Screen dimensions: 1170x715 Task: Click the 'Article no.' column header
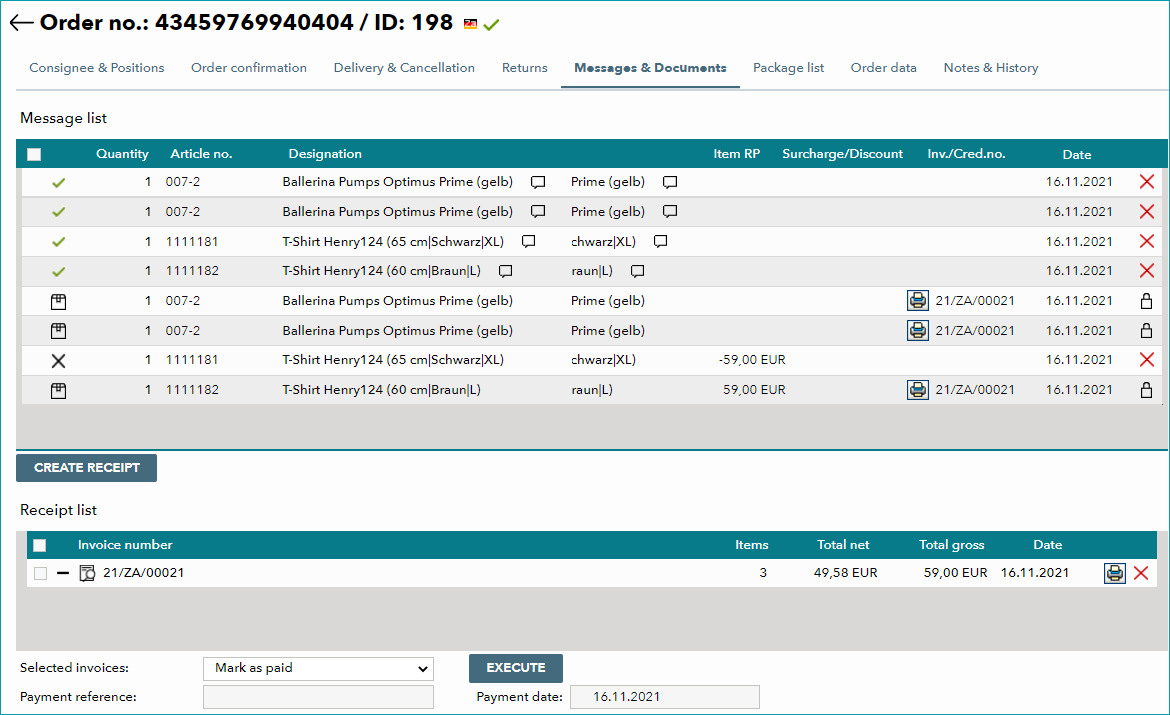click(201, 154)
